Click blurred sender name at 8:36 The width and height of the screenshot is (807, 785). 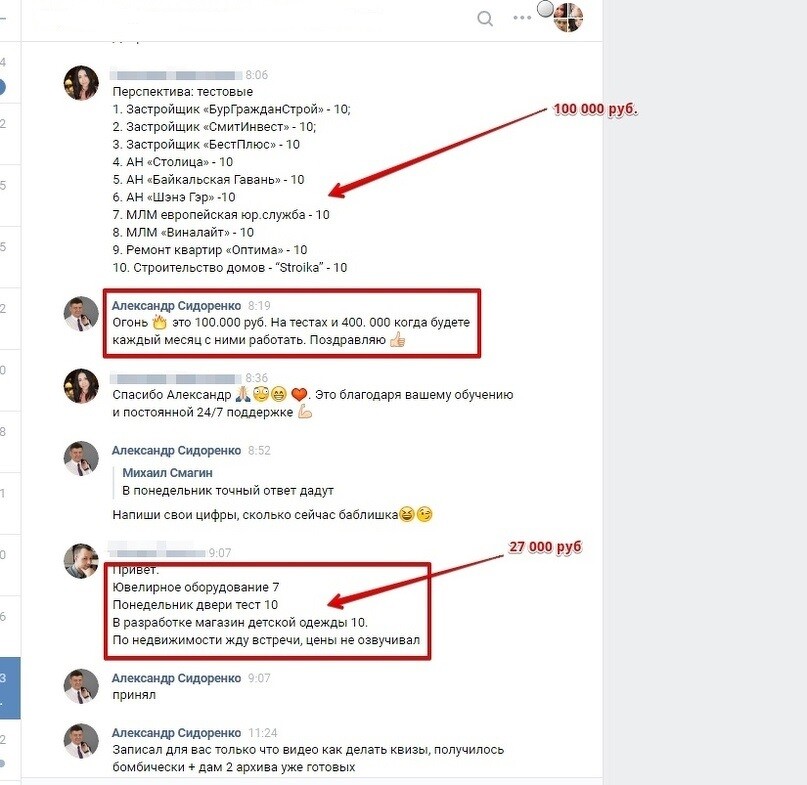pos(176,378)
